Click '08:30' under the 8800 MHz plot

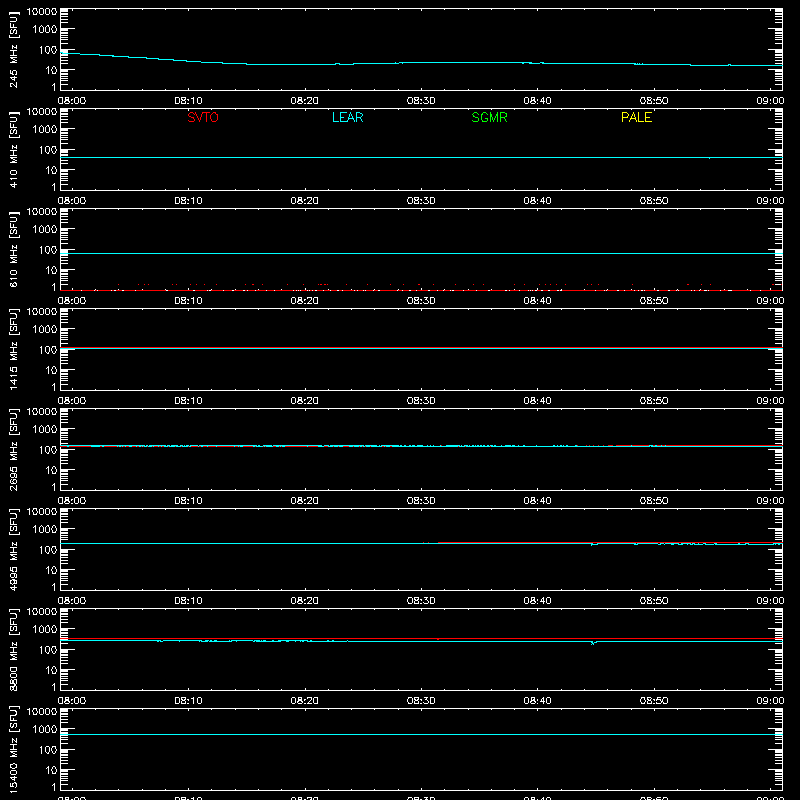(x=421, y=701)
